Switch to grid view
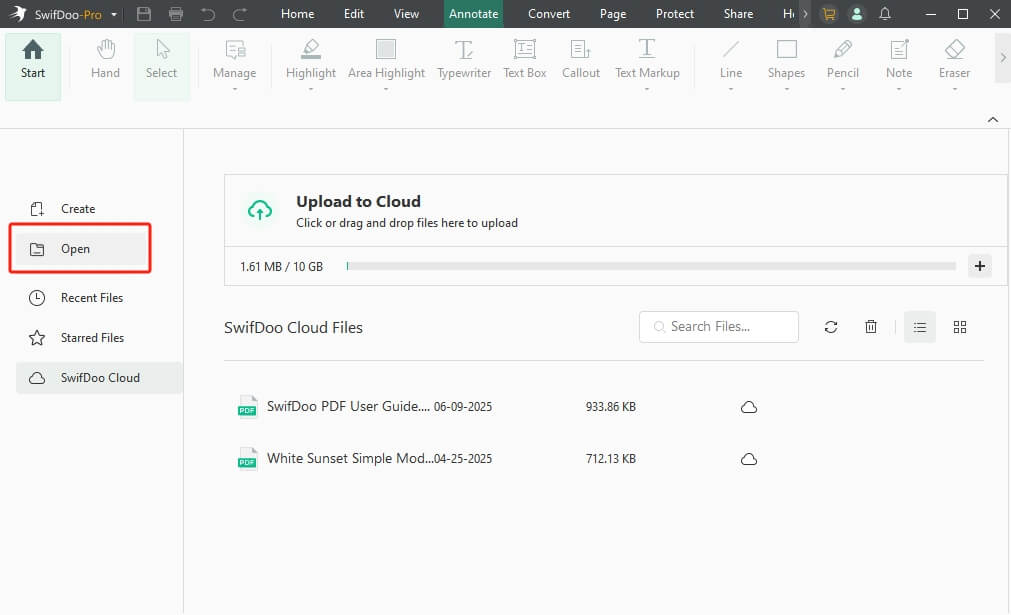 960,327
